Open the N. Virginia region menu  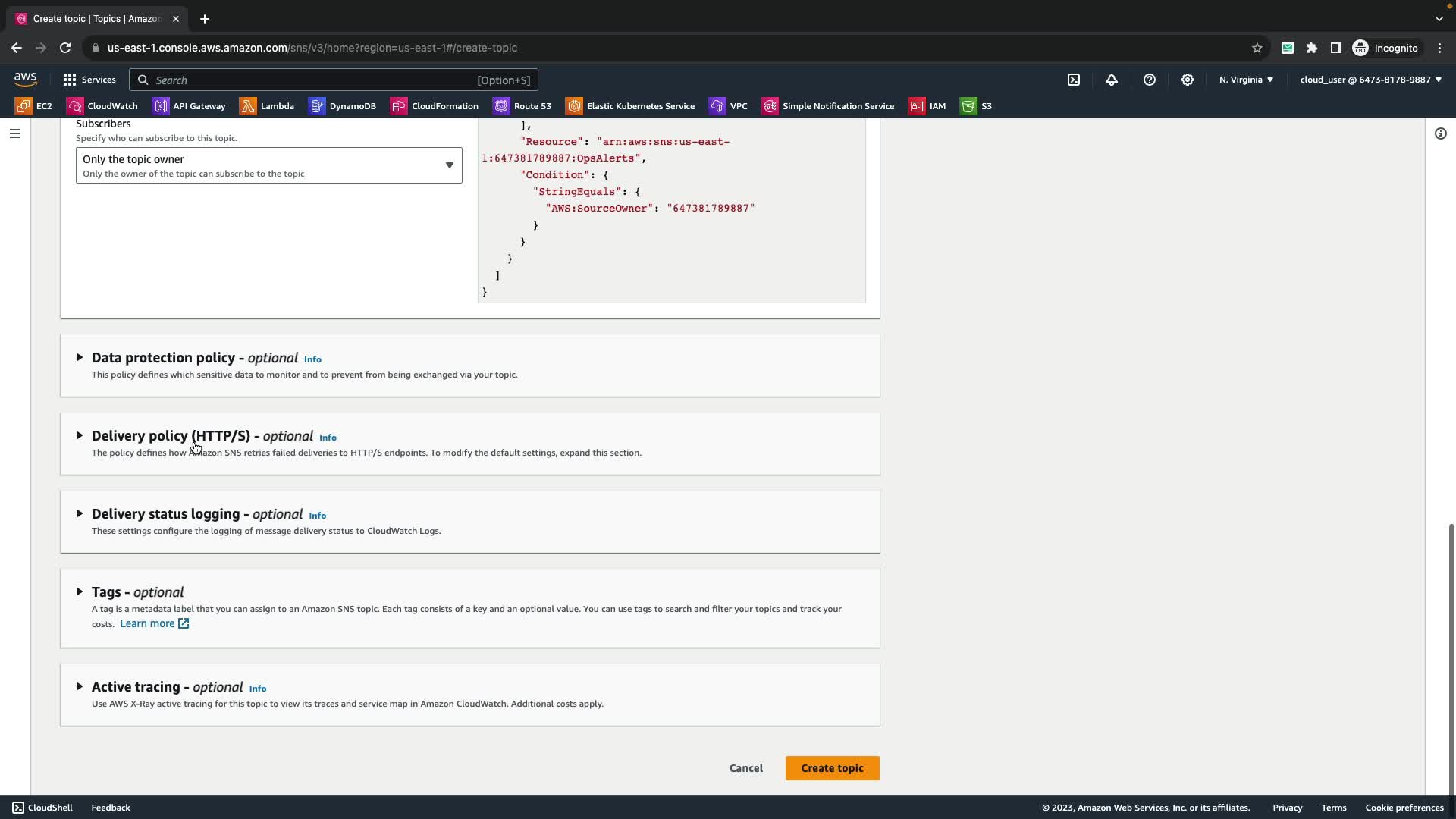click(x=1246, y=80)
